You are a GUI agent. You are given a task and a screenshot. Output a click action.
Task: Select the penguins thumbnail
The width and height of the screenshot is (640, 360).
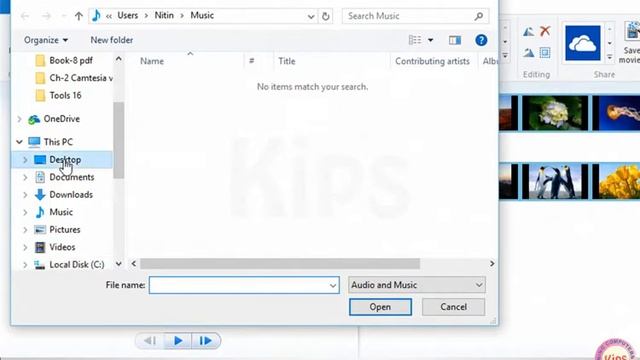555,182
